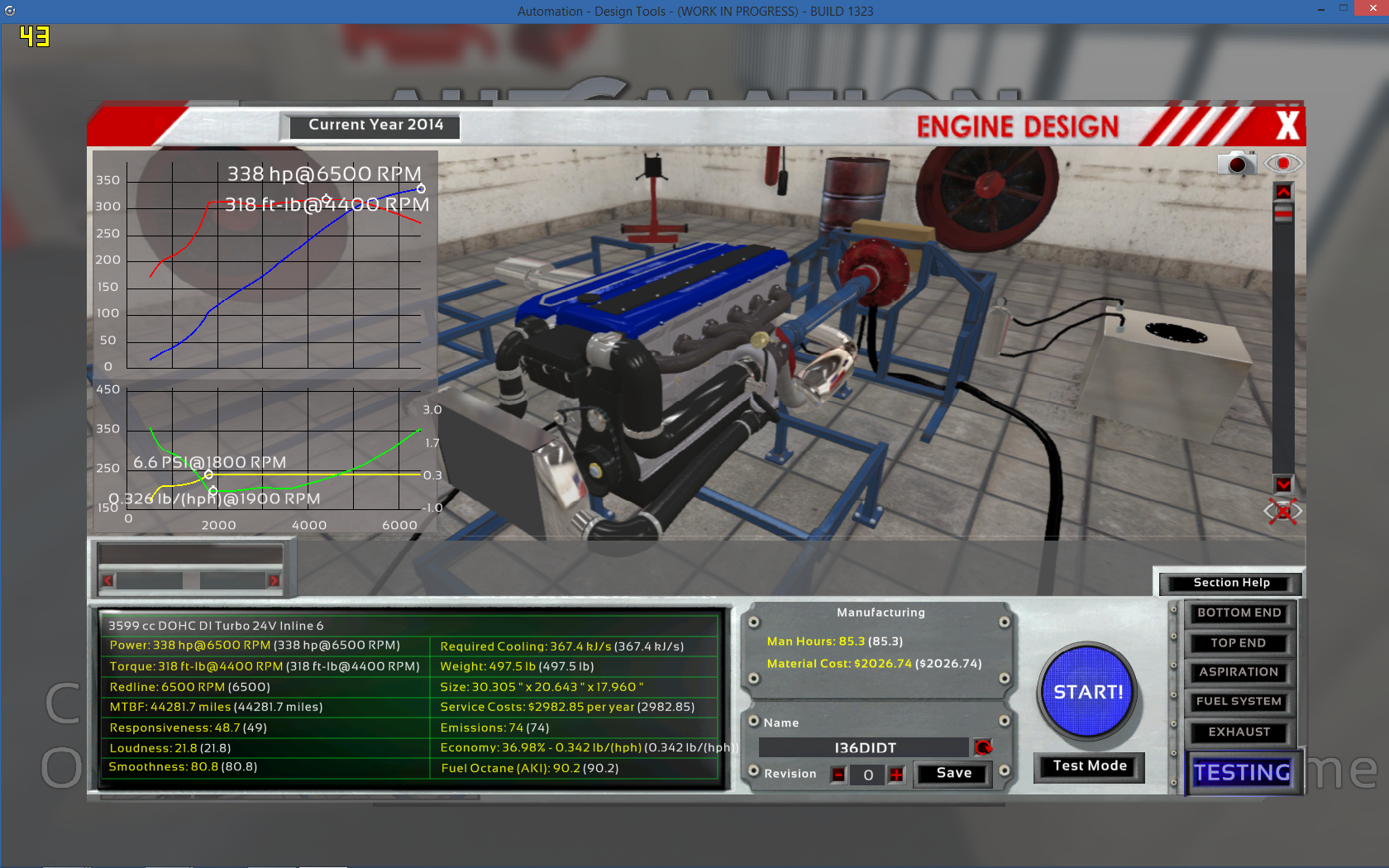Switch to the Top End tab
Image resolution: width=1389 pixels, height=868 pixels.
(1239, 643)
